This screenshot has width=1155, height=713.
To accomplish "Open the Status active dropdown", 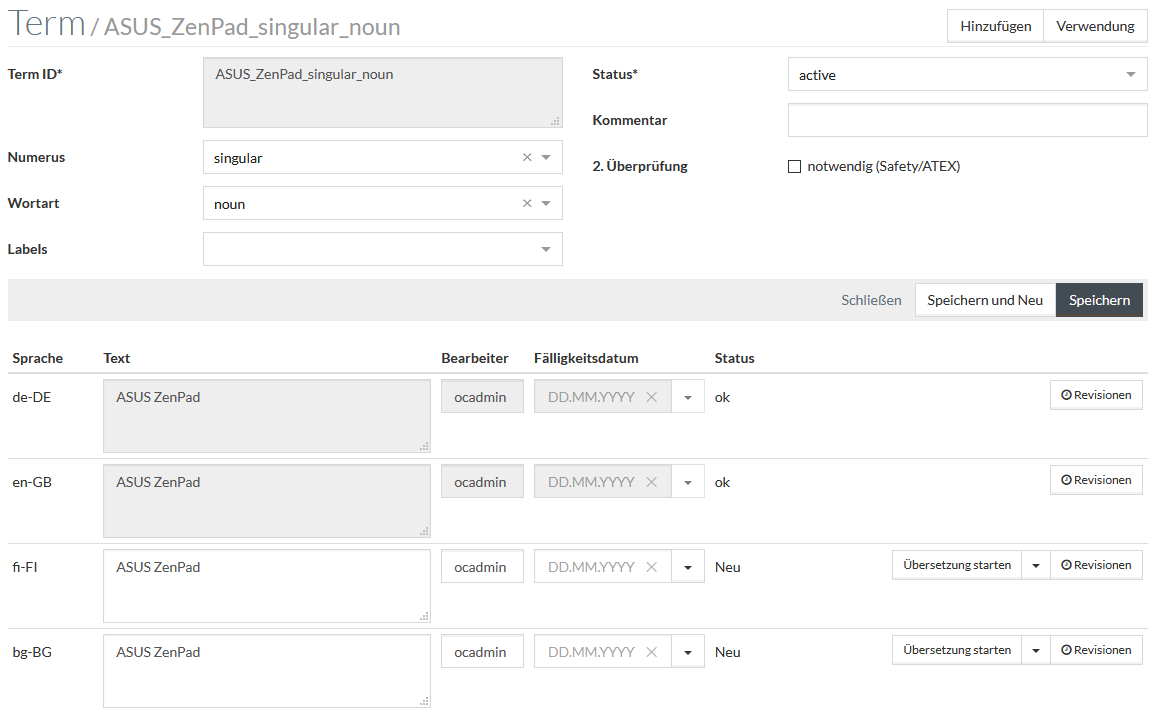I will 967,74.
